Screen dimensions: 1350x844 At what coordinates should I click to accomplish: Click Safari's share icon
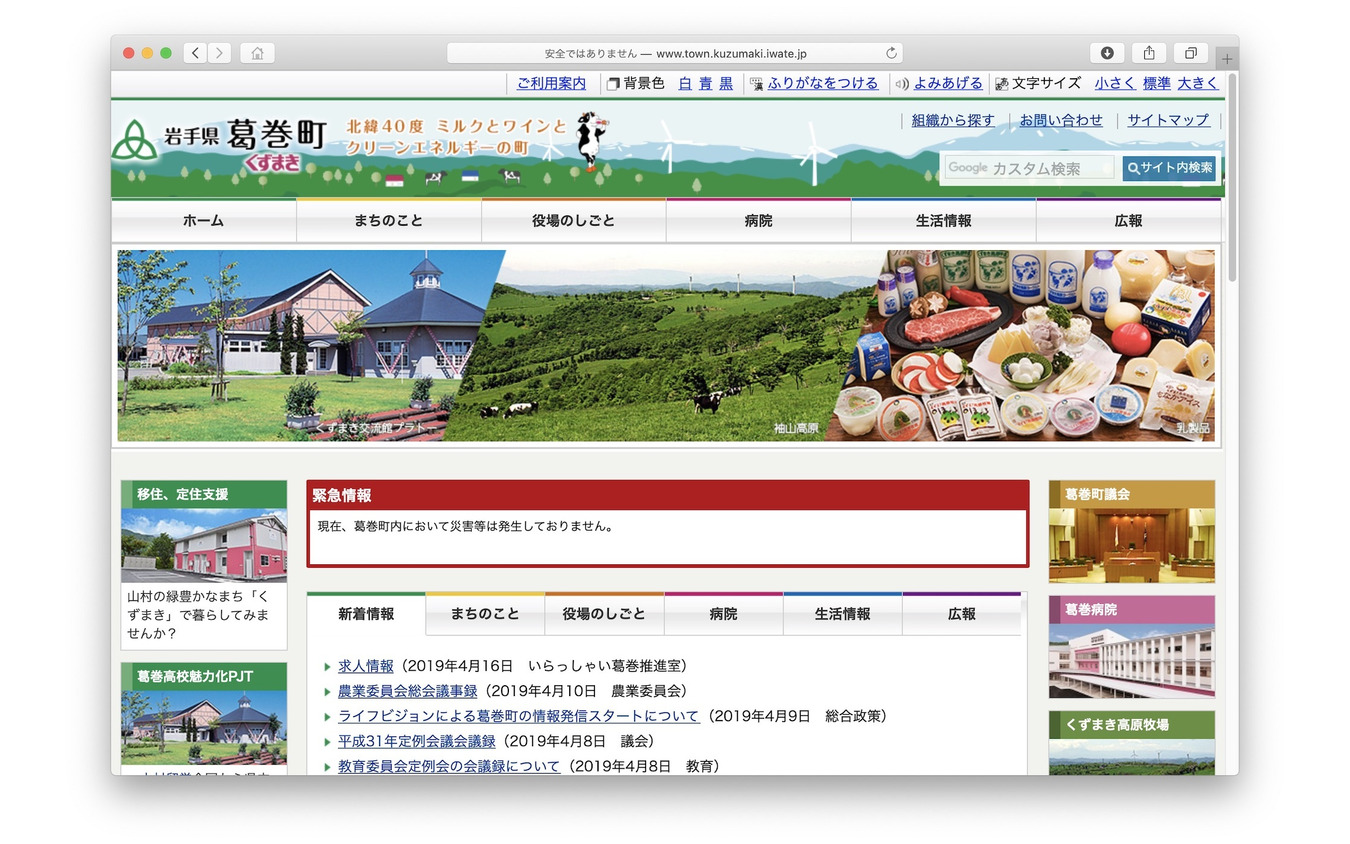(x=1148, y=52)
